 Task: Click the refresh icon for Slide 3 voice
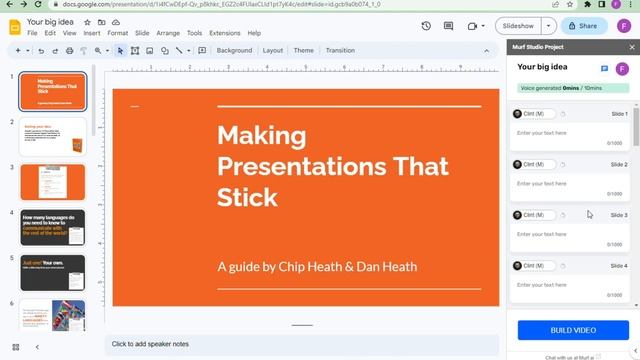(x=563, y=215)
